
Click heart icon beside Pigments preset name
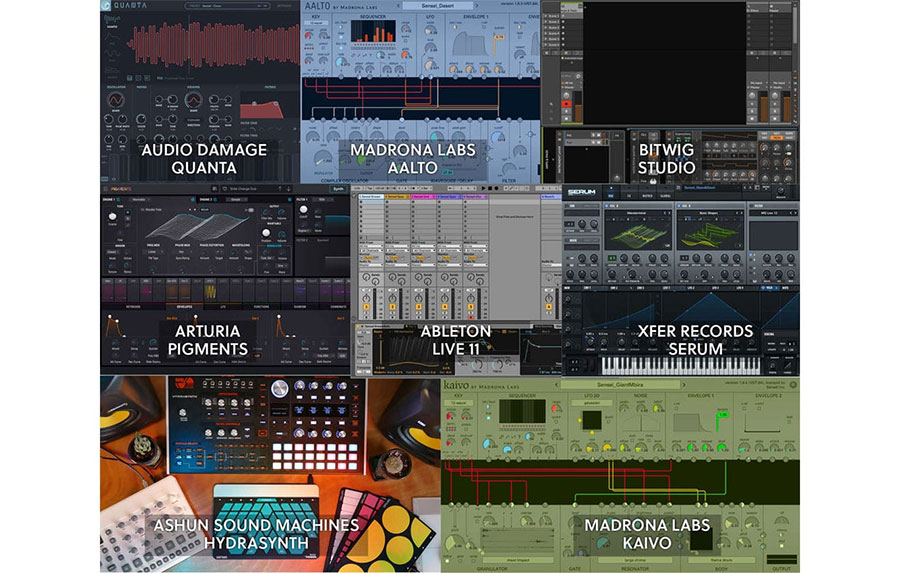[x=224, y=188]
